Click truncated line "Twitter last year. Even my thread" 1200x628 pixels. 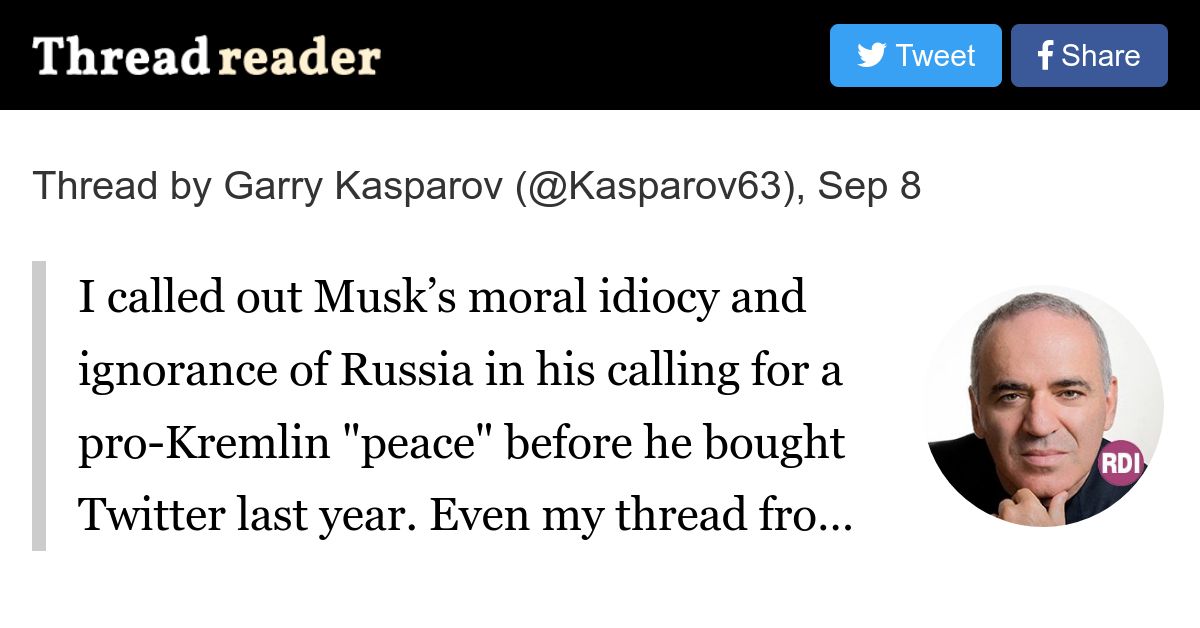coord(465,516)
